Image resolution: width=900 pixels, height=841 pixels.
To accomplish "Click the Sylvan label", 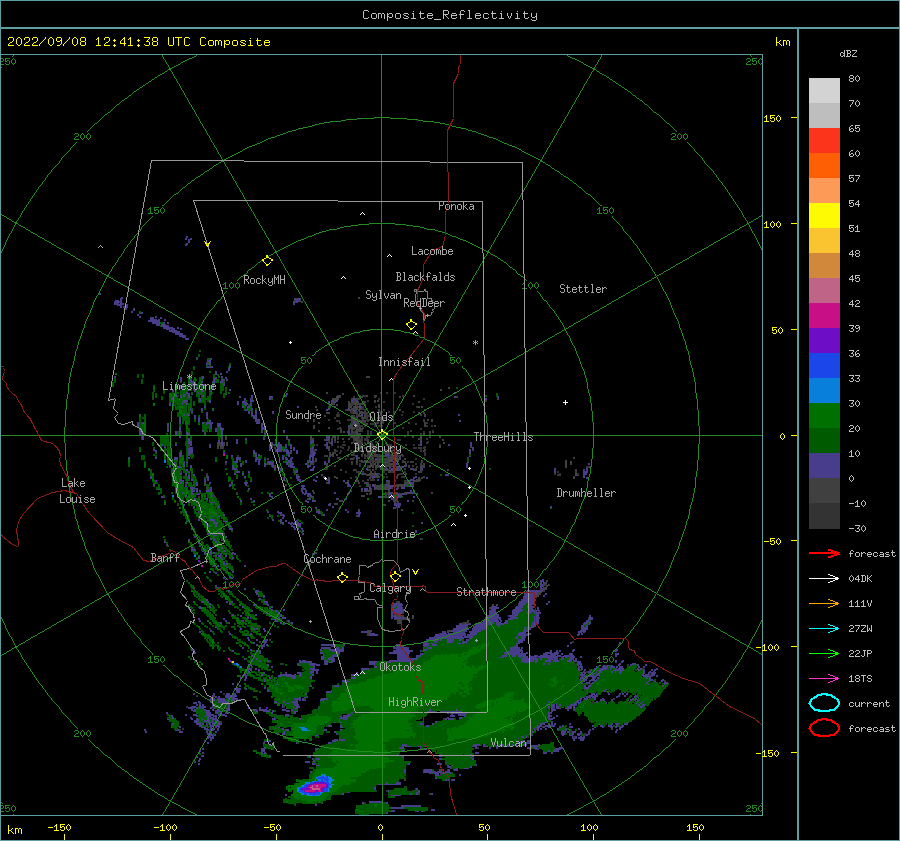I will [x=383, y=295].
